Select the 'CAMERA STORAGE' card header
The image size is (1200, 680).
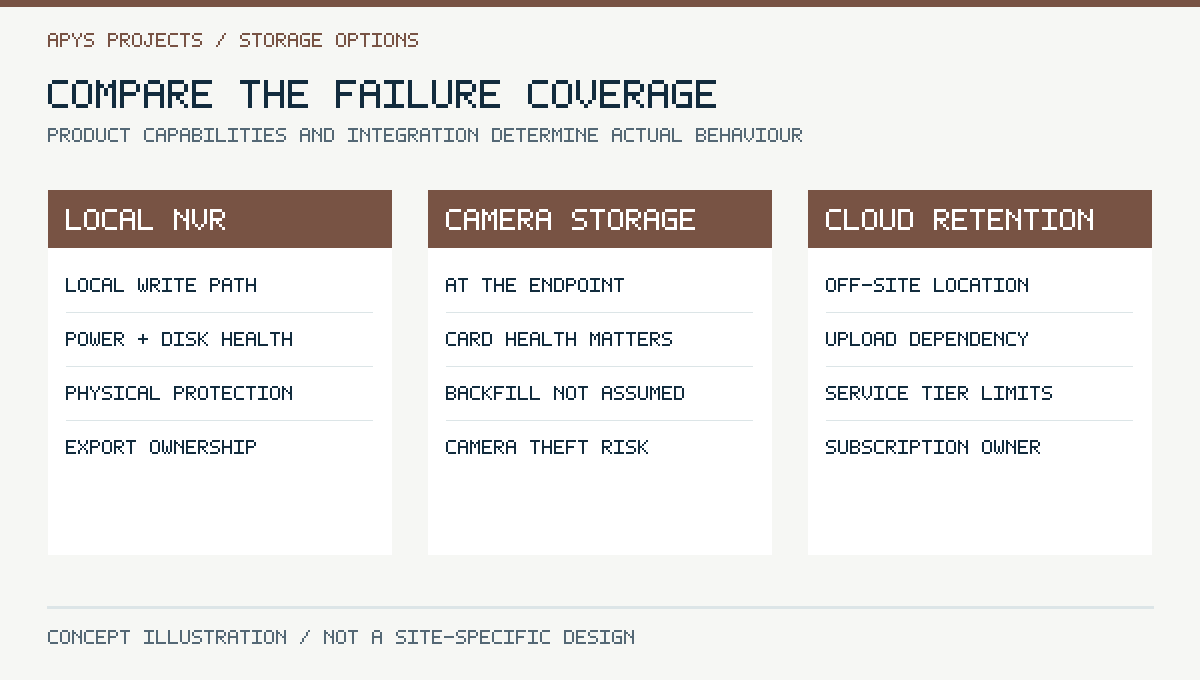600,219
